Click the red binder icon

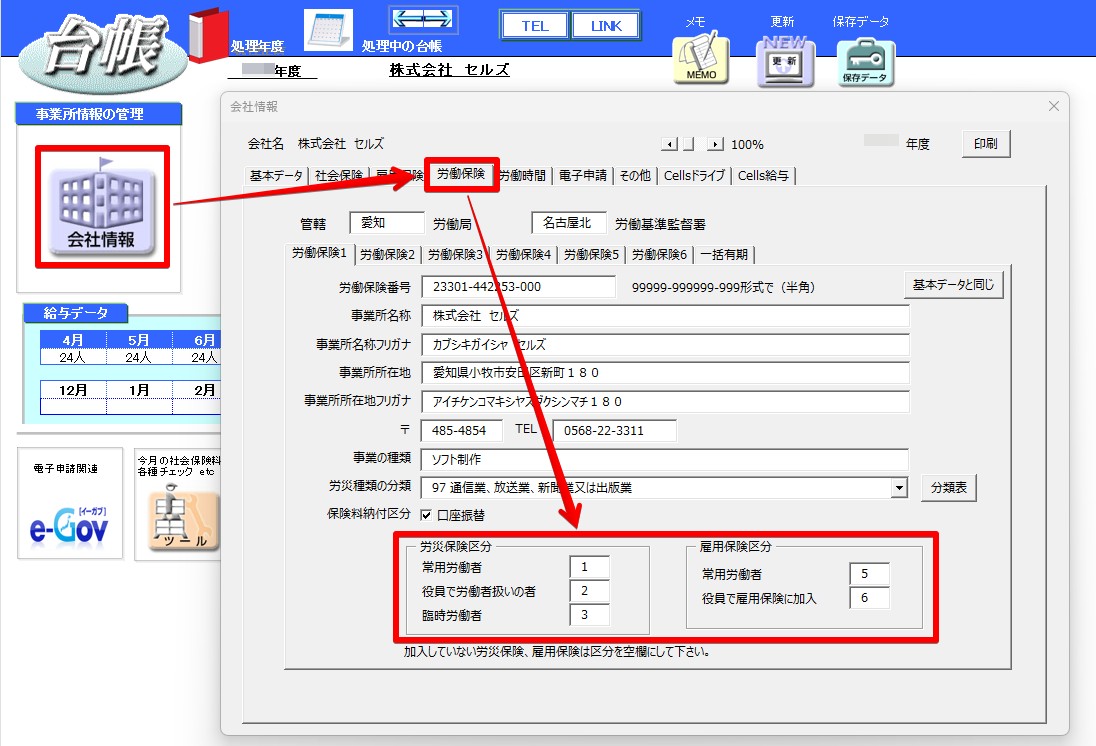(208, 35)
